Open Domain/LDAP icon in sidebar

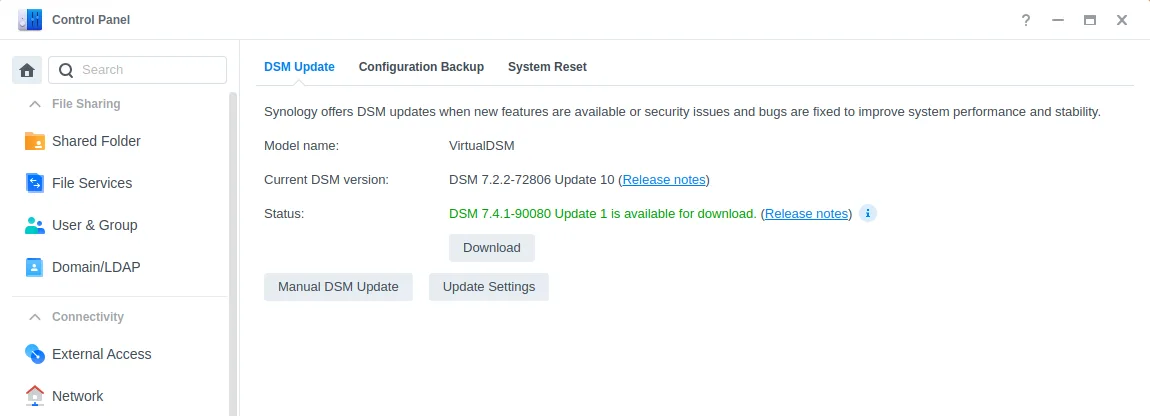pyautogui.click(x=34, y=267)
